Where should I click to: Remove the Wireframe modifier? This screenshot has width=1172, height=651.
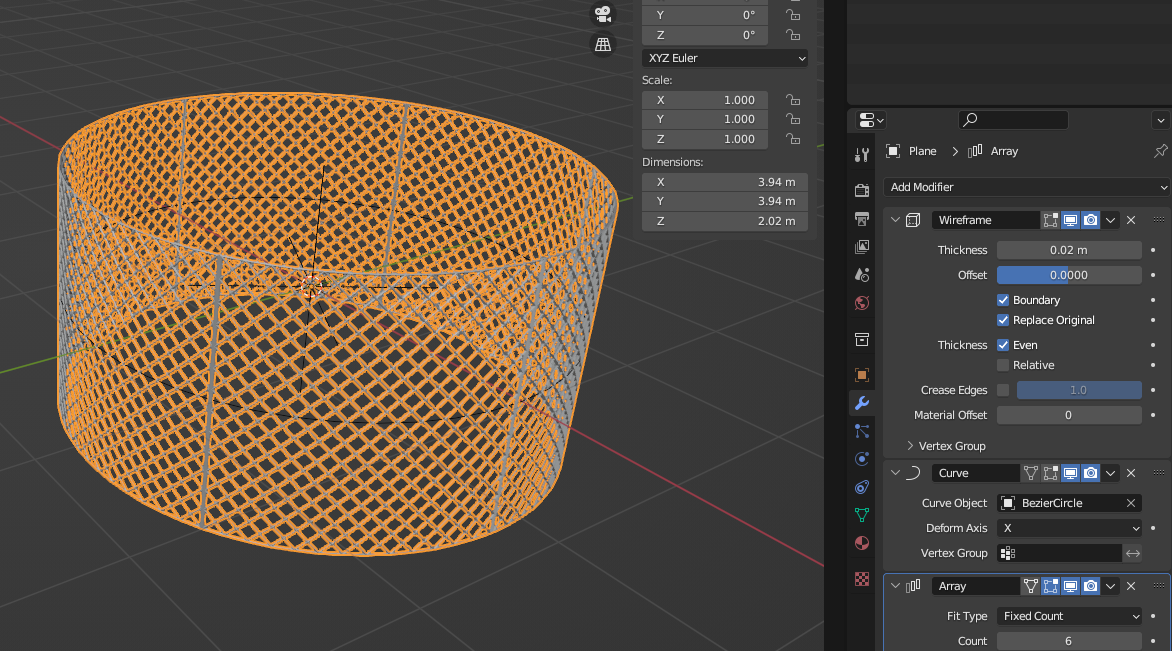pos(1131,220)
